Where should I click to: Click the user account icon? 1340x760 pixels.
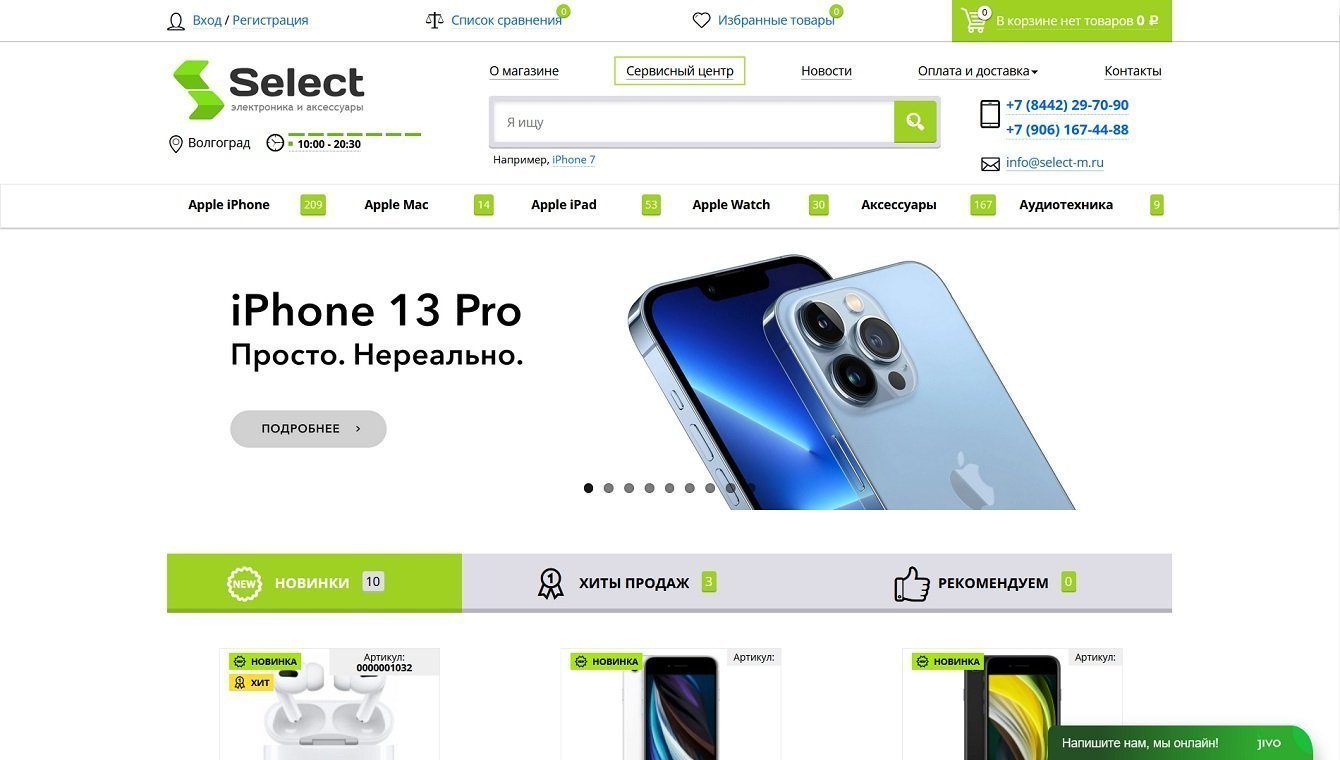tap(176, 21)
